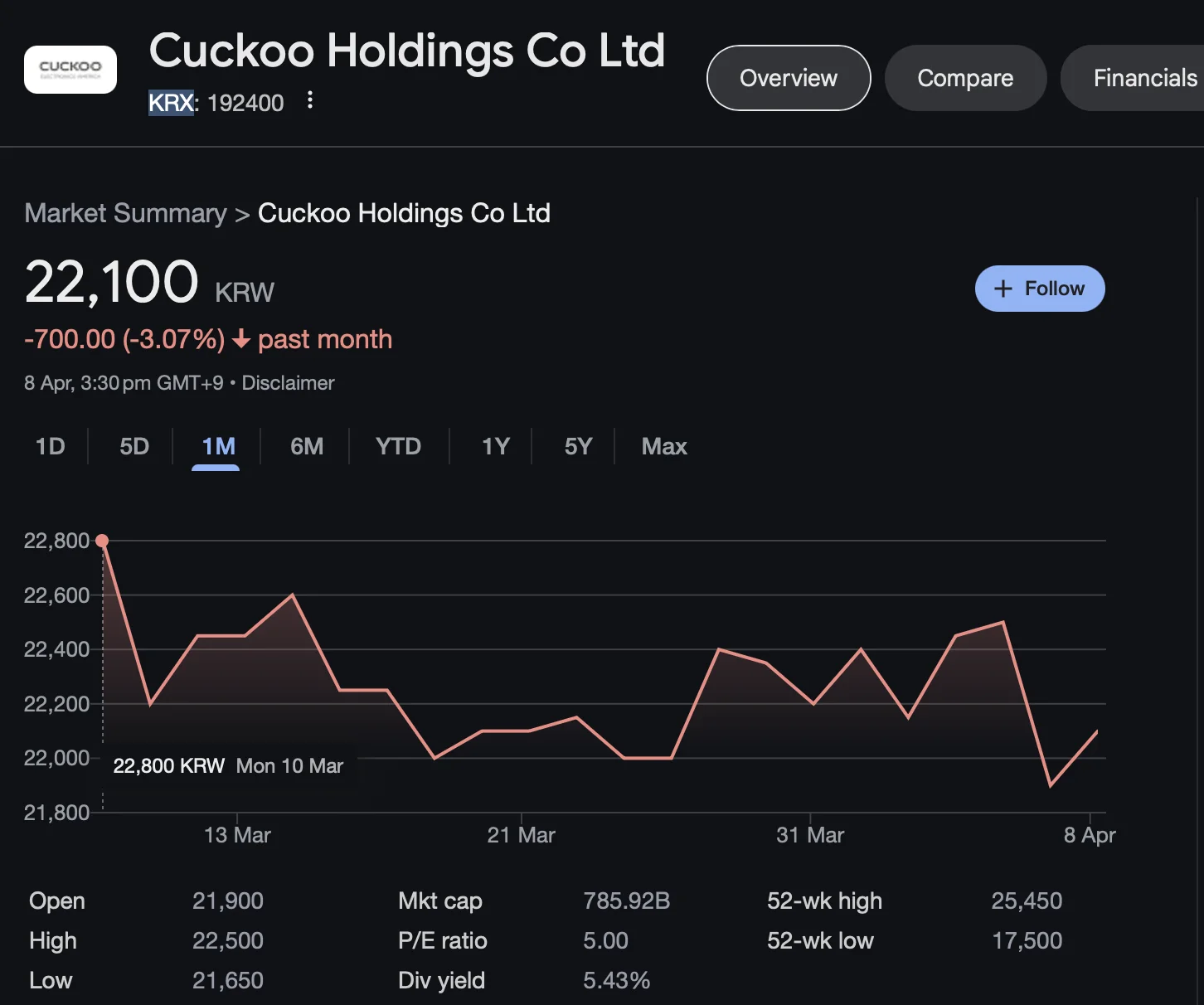Image resolution: width=1204 pixels, height=1005 pixels.
Task: Click the 192400 ticker code
Action: (245, 103)
